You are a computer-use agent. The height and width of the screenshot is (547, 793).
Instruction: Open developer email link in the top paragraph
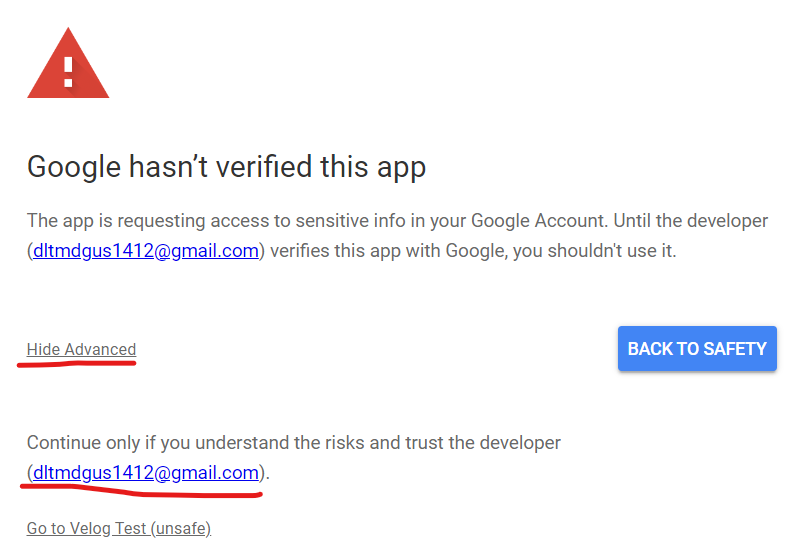[146, 251]
